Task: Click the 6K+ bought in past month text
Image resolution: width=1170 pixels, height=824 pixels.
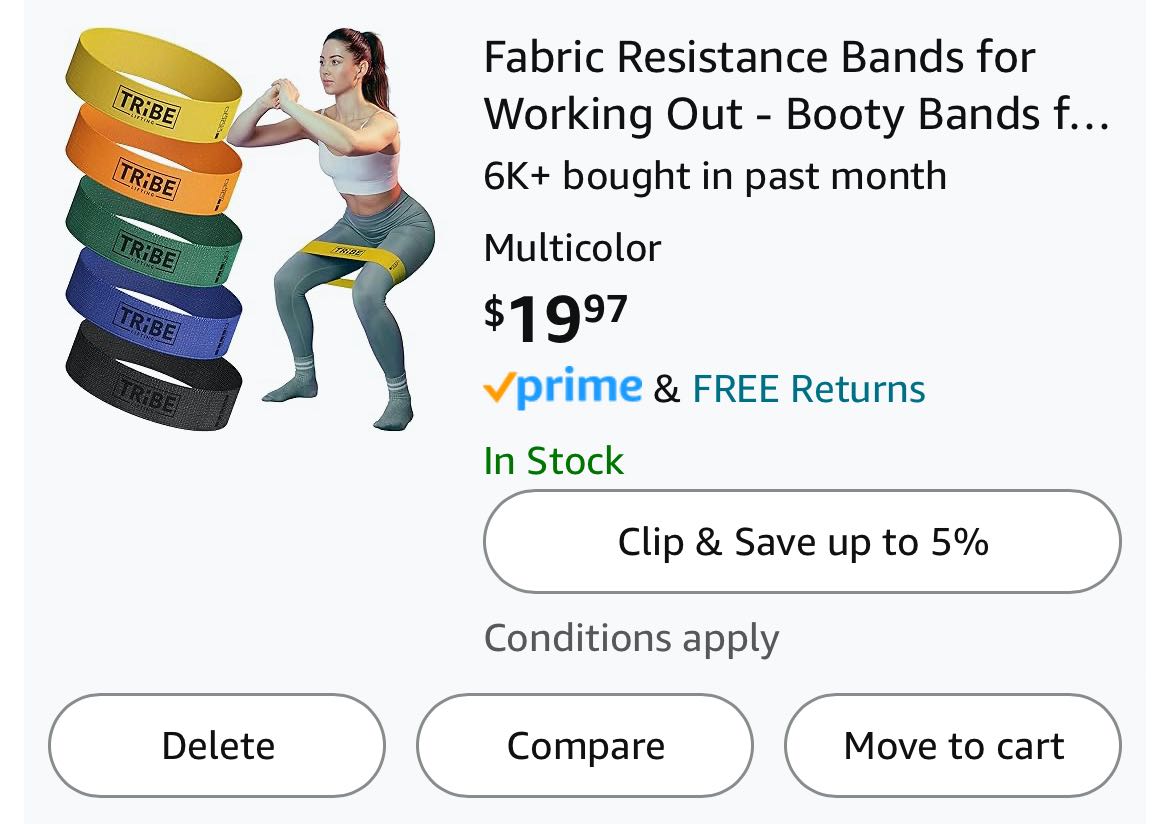Action: click(715, 176)
